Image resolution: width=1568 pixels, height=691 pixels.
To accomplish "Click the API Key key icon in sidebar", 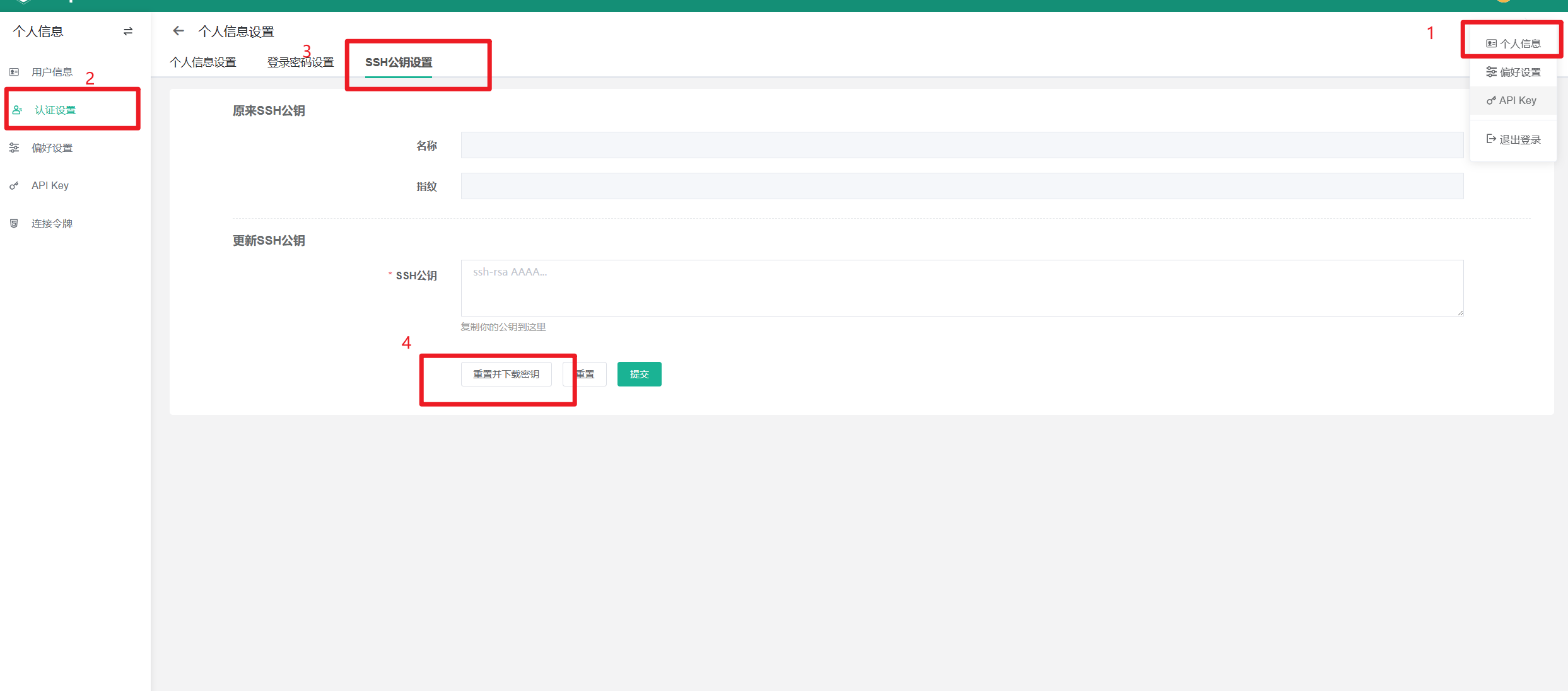I will tap(14, 186).
